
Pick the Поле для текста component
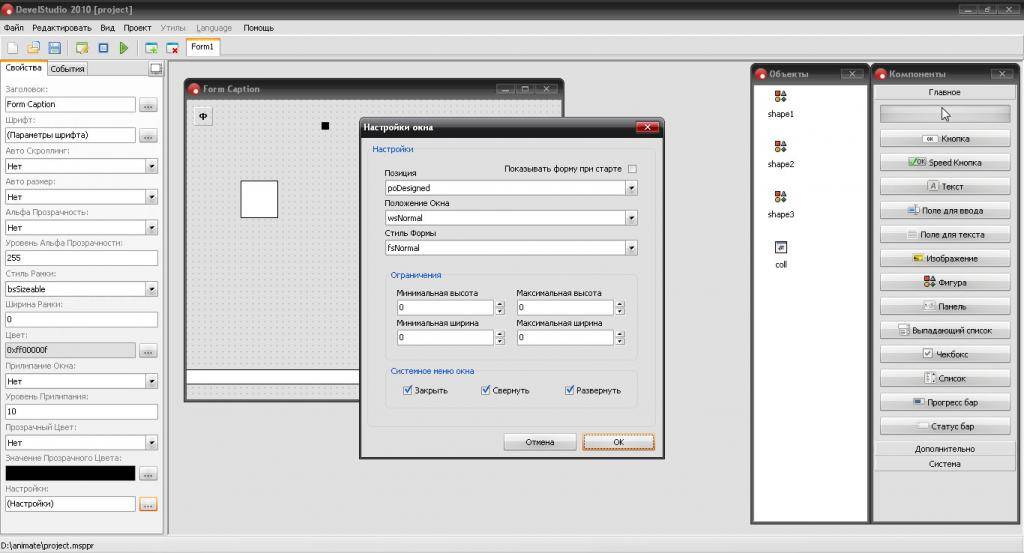945,234
